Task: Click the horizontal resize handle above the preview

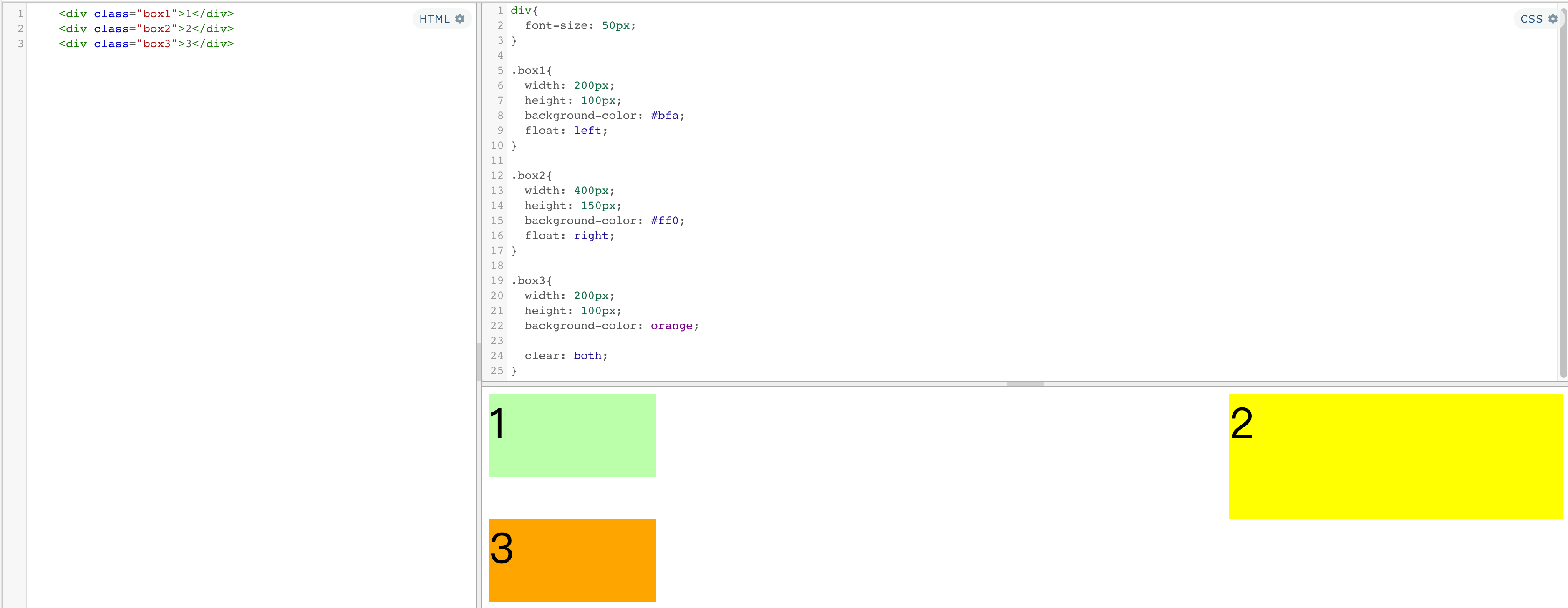Action: pyautogui.click(x=1025, y=384)
